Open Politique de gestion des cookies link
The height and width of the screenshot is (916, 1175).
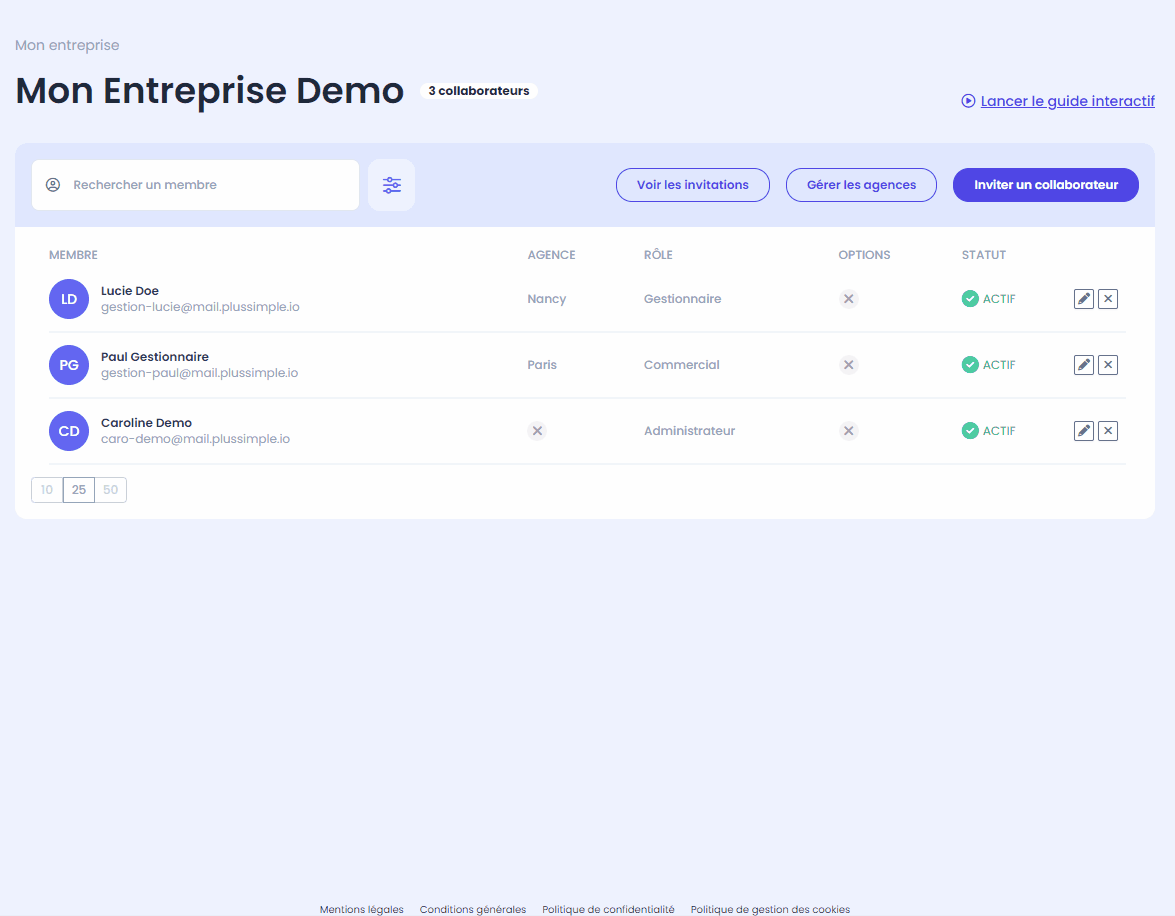click(770, 909)
